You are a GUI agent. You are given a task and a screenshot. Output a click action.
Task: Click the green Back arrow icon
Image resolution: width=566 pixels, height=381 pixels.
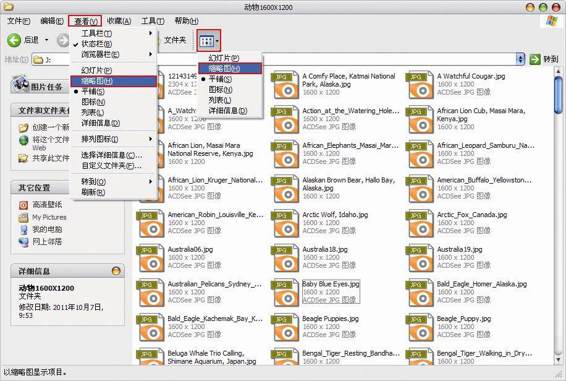click(x=14, y=40)
